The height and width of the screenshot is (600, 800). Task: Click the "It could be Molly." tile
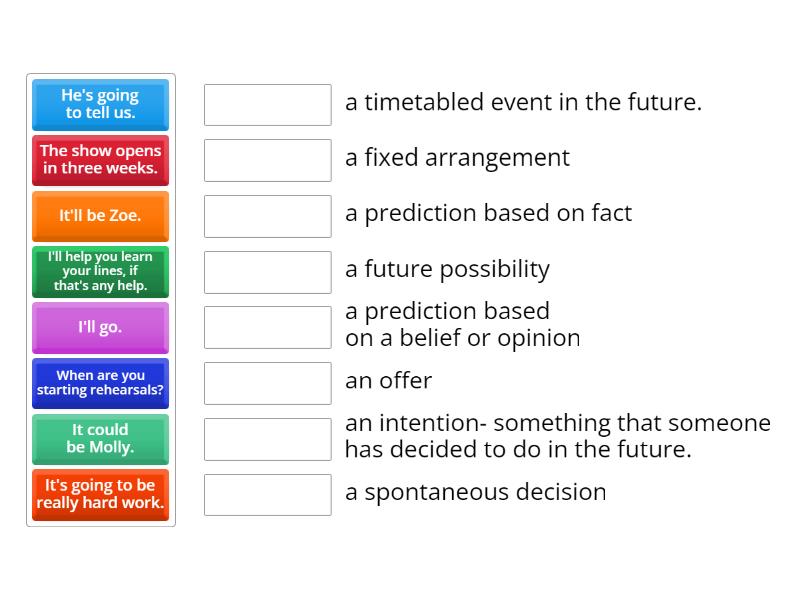click(x=100, y=439)
